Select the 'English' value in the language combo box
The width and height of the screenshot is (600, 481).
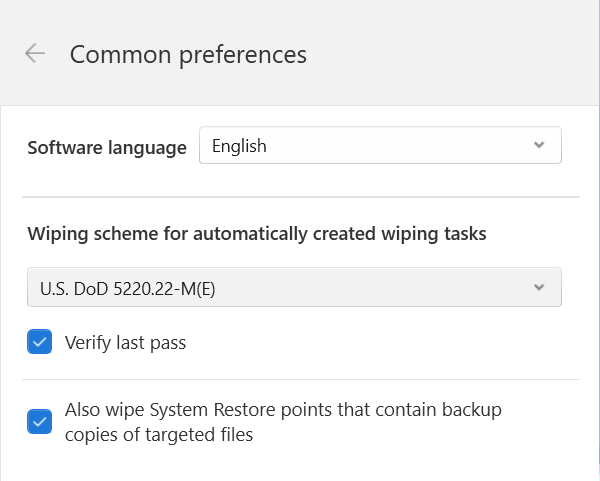[239, 146]
